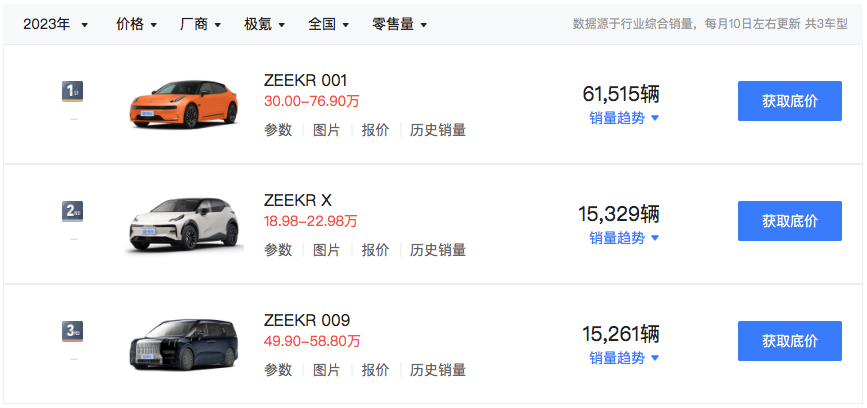Expand the 价格 price filter
867x408 pixels.
coord(137,23)
